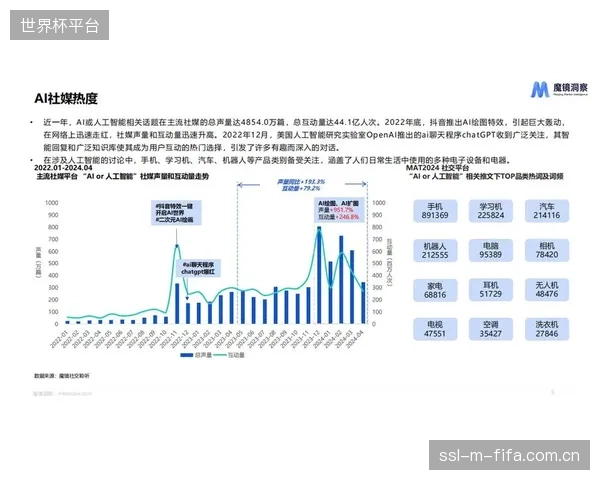Select the 手机 891369 keyword card
The image size is (600, 480).
click(435, 211)
